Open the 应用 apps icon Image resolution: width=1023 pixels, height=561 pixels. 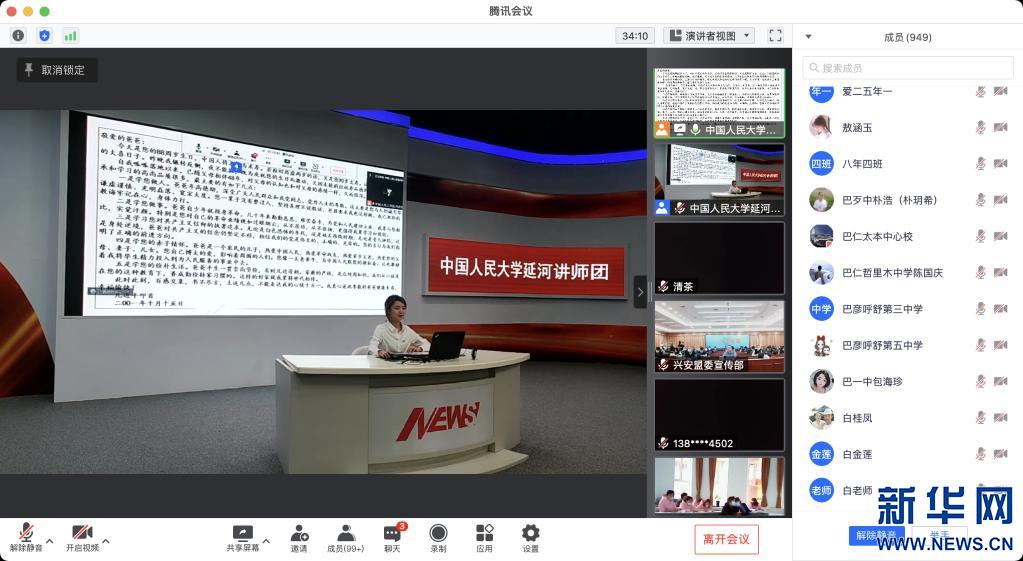484,538
